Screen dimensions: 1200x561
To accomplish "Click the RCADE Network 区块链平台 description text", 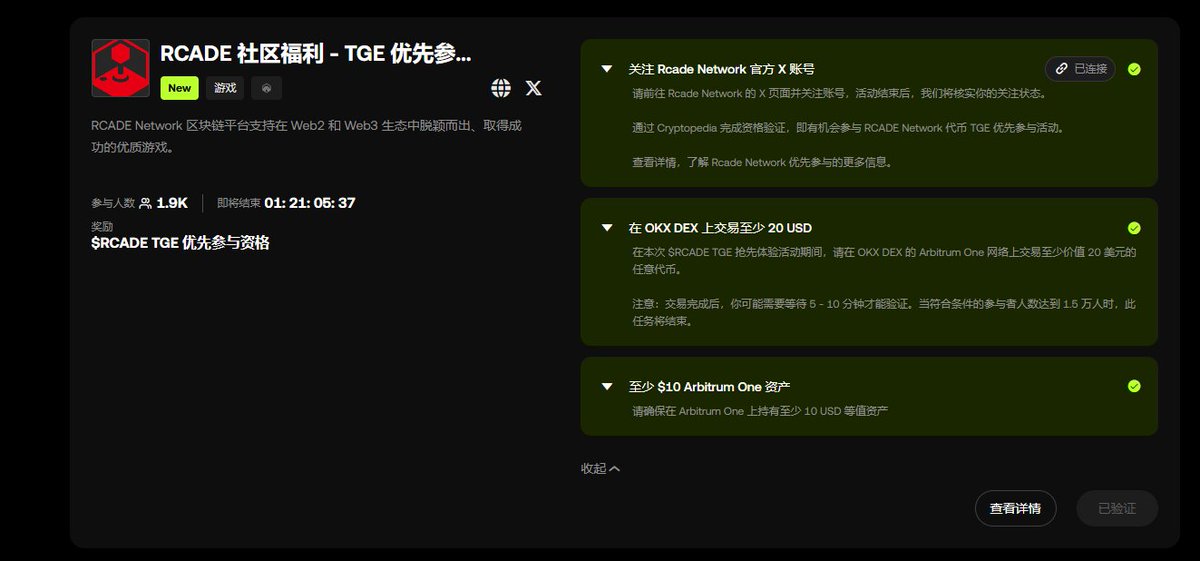I will (306, 136).
